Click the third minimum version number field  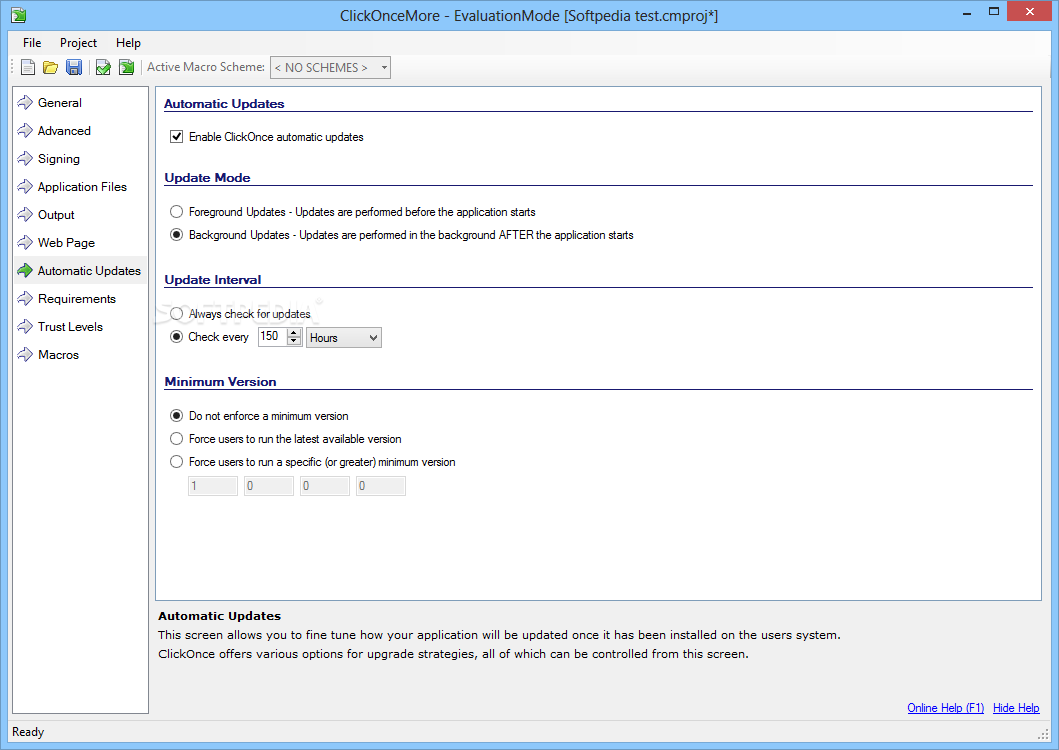[325, 486]
